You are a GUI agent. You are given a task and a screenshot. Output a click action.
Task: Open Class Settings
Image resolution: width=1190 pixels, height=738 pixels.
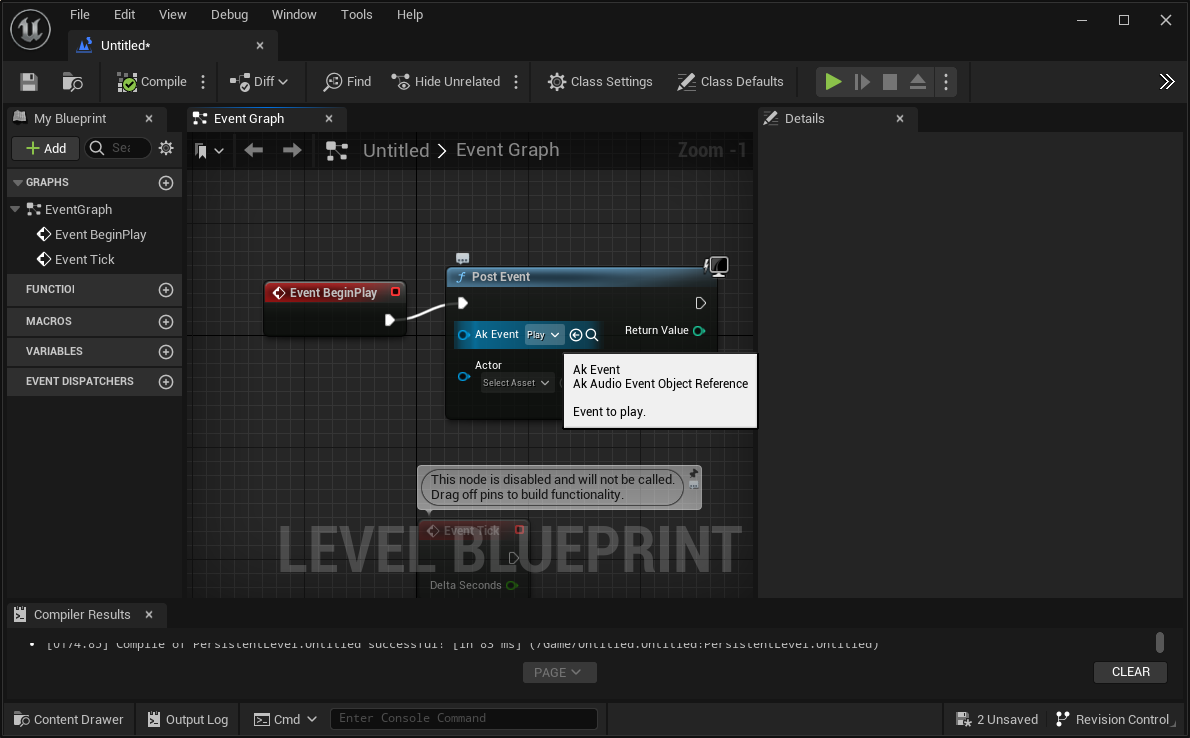coord(600,82)
